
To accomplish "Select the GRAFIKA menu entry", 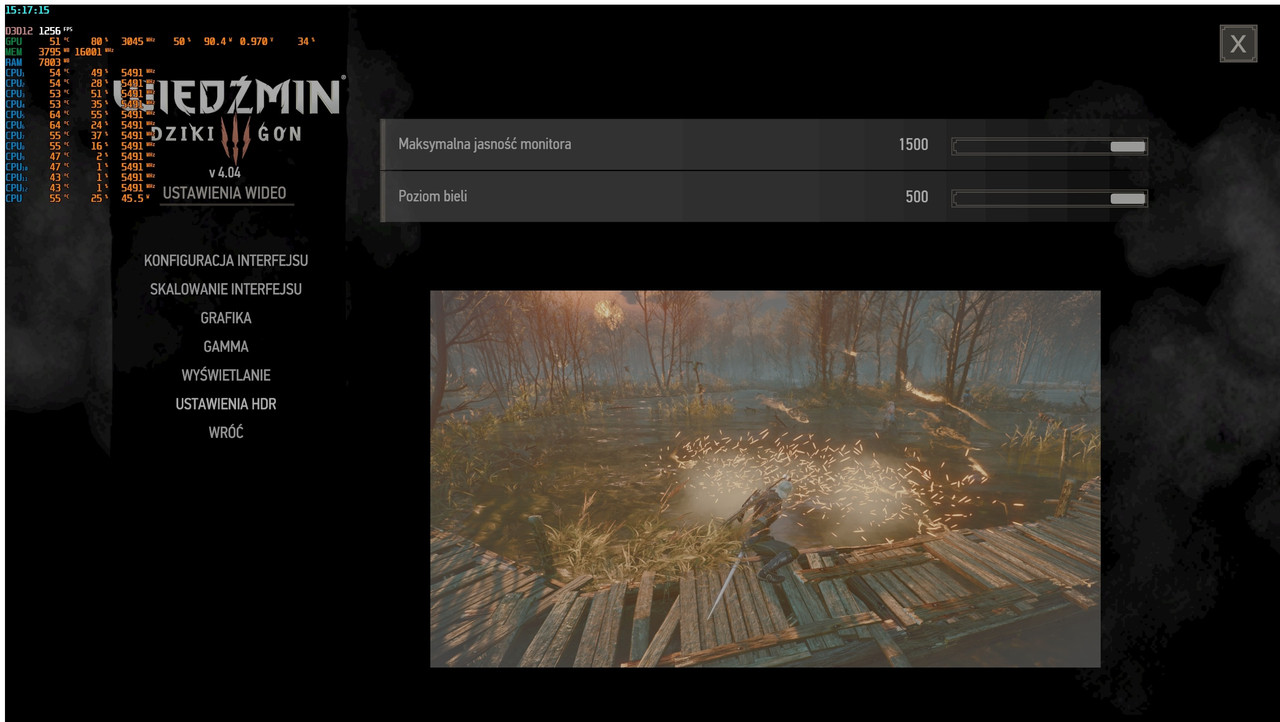I will 225,317.
